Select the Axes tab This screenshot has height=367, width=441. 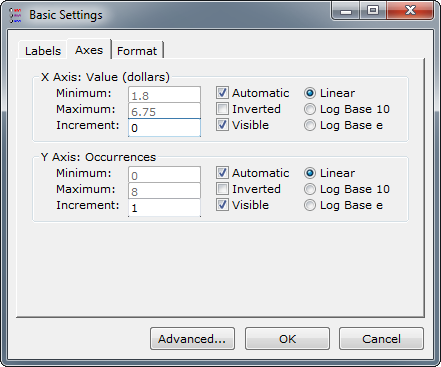click(x=89, y=50)
